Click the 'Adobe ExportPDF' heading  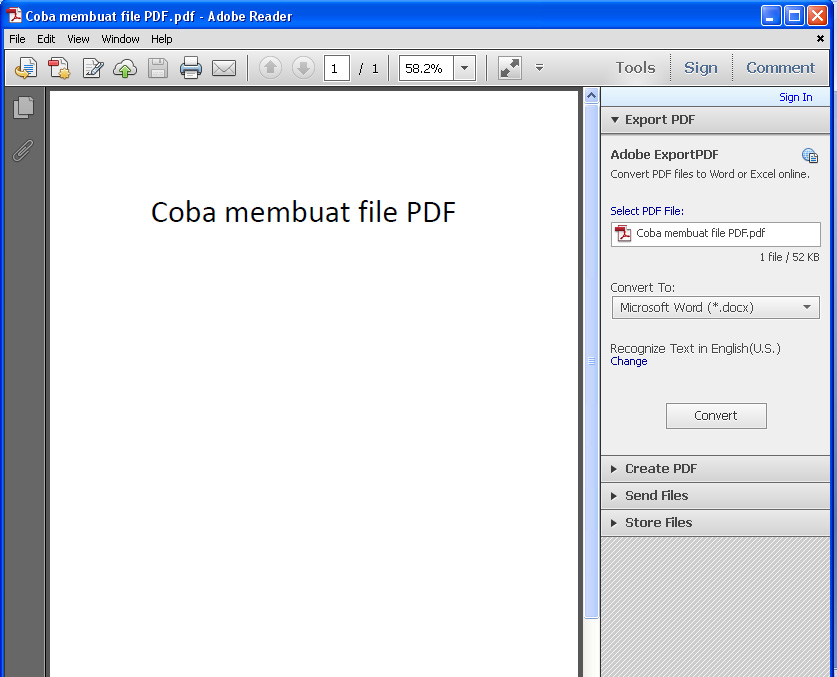point(665,155)
